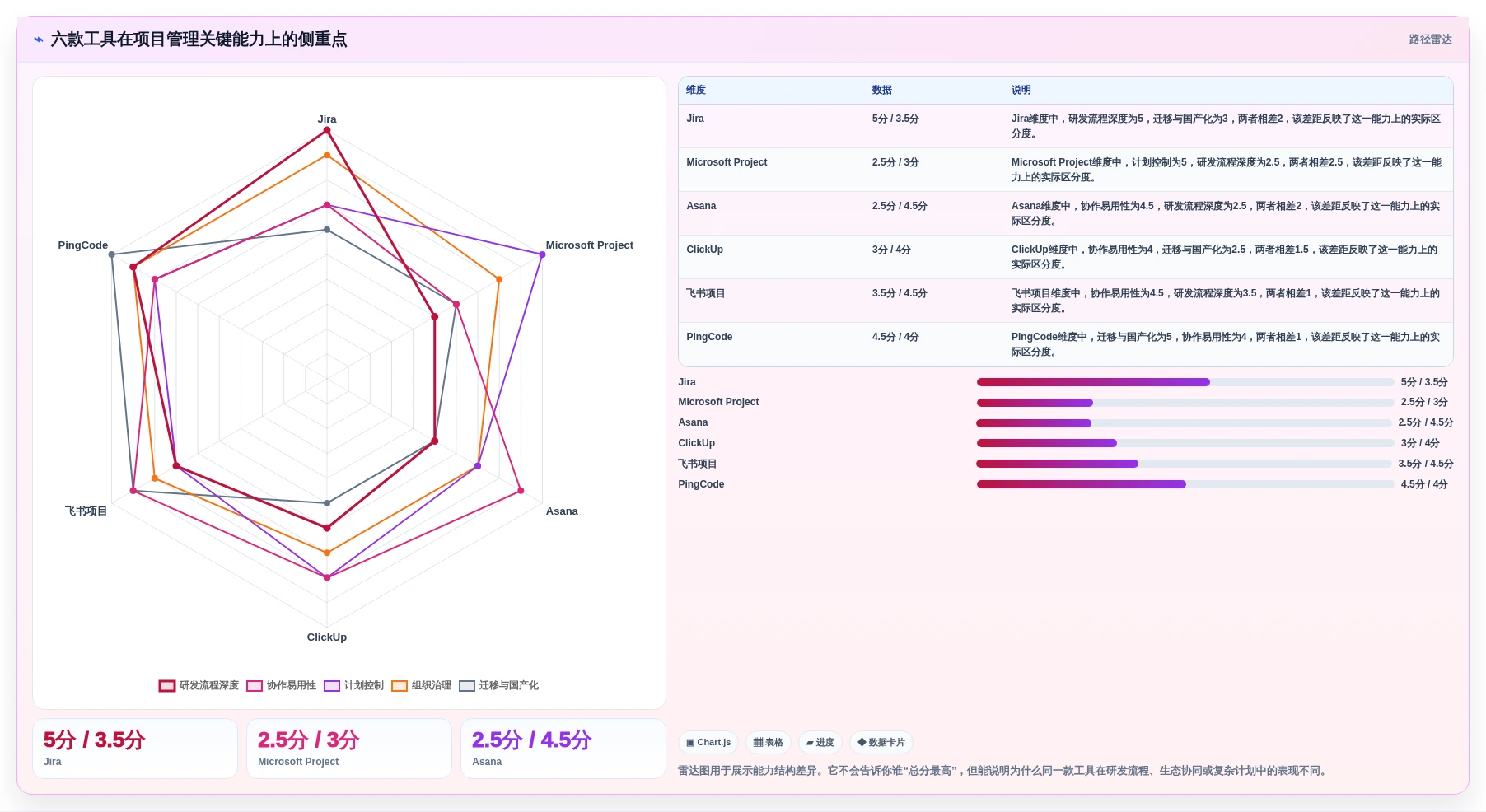Toggle the 协作易用性 legend swatch
This screenshot has width=1486, height=812.
tap(255, 686)
